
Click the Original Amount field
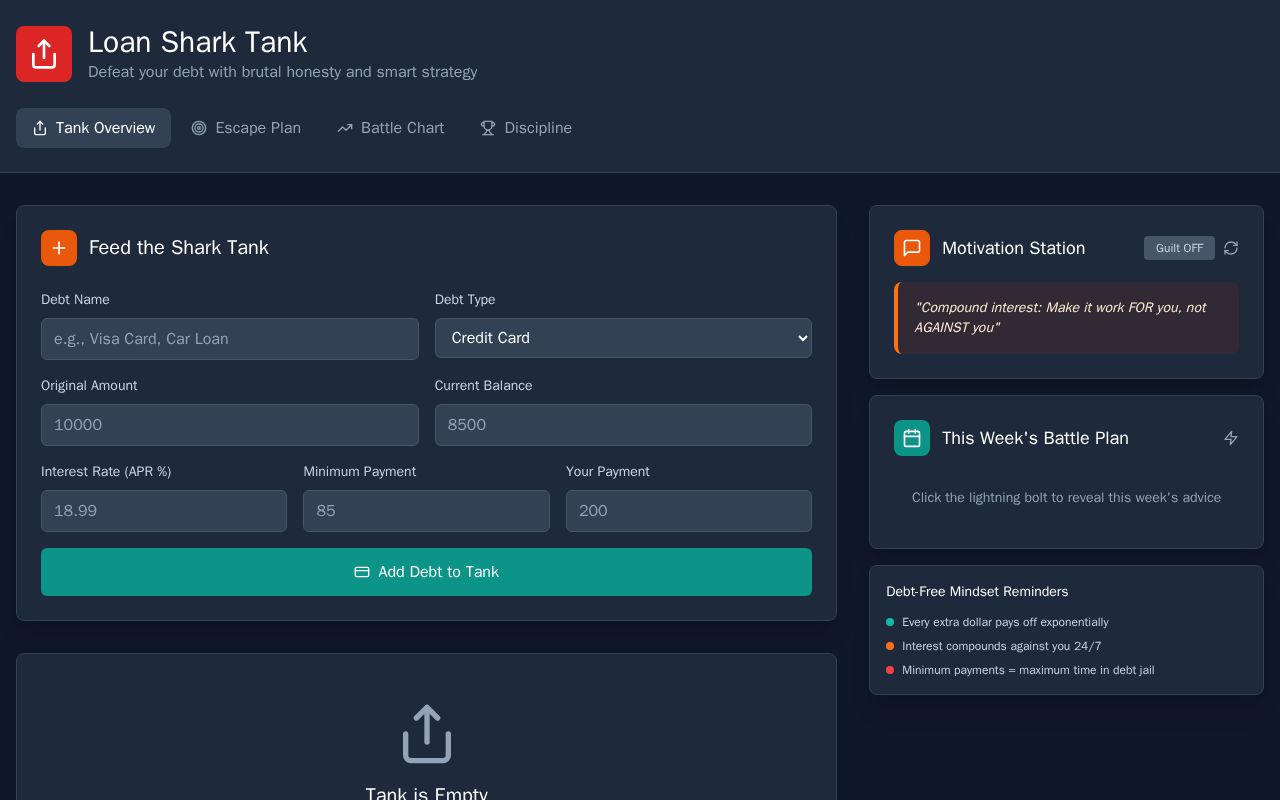point(230,425)
